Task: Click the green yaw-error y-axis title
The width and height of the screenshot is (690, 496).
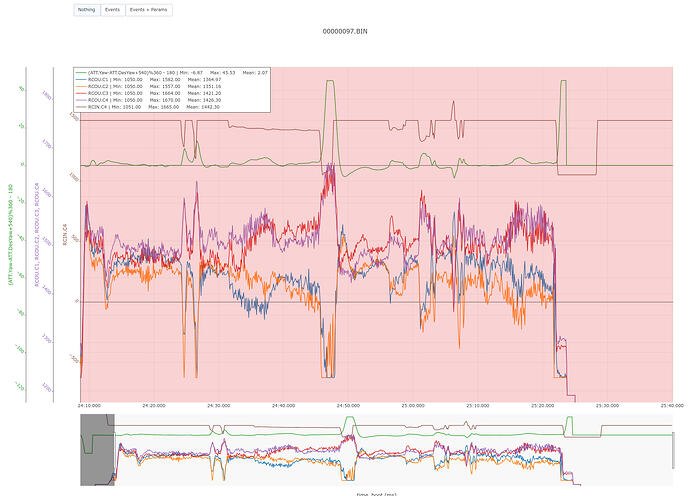Action: tap(11, 235)
